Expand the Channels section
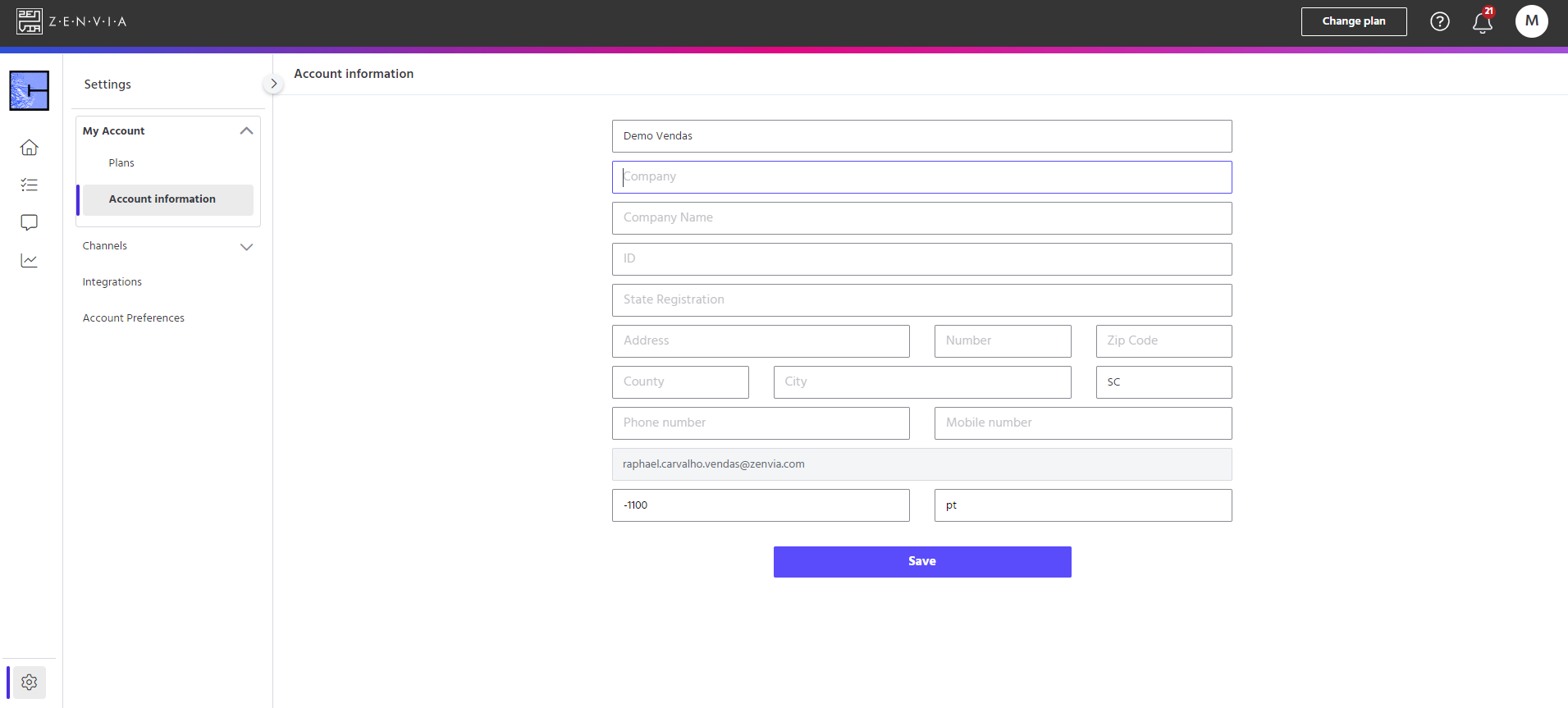This screenshot has width=1568, height=708. coord(246,246)
